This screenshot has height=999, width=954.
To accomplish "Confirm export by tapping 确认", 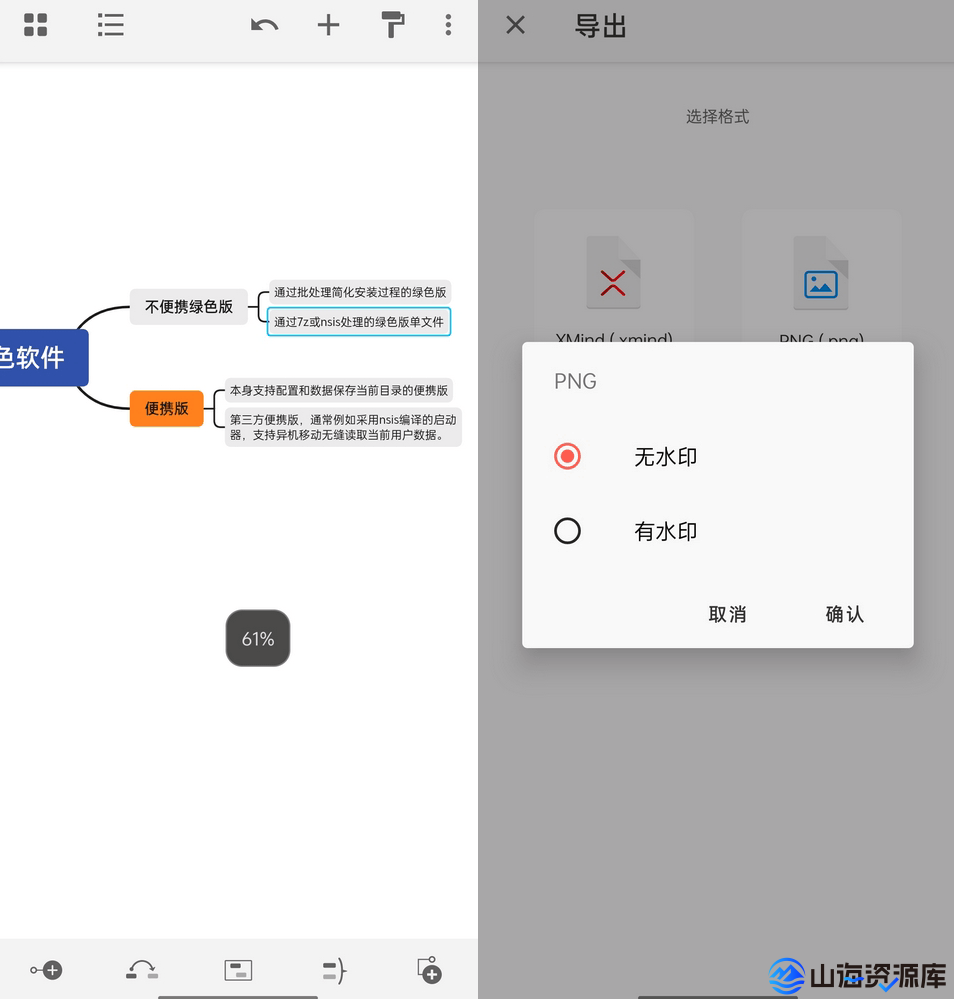I will pyautogui.click(x=844, y=614).
